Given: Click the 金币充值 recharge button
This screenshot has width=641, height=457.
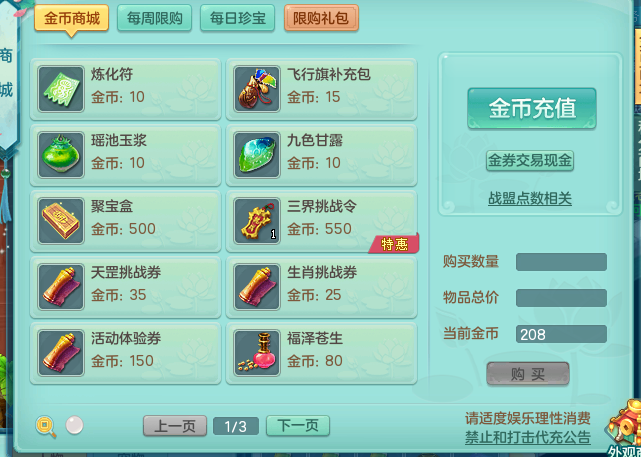Looking at the screenshot, I should pos(532,108).
